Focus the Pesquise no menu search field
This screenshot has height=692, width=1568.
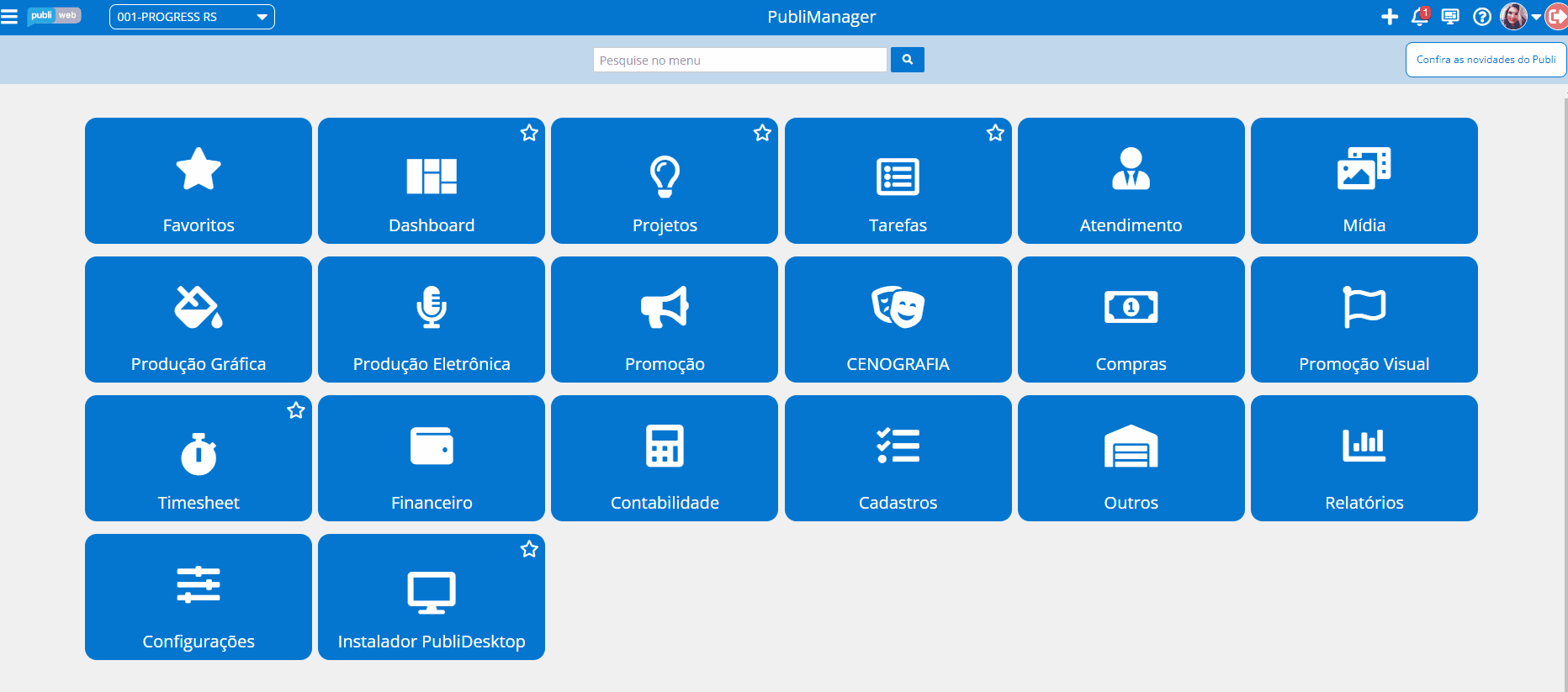click(740, 60)
